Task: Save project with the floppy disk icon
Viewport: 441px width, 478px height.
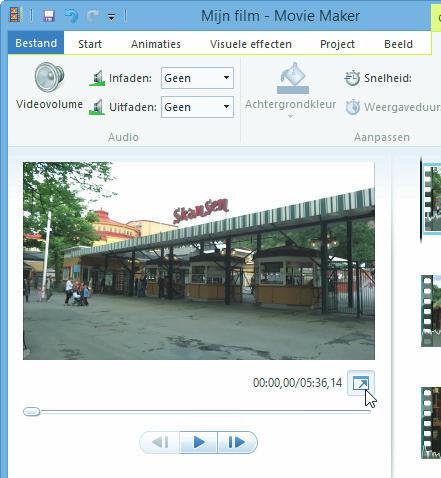Action: click(x=49, y=16)
